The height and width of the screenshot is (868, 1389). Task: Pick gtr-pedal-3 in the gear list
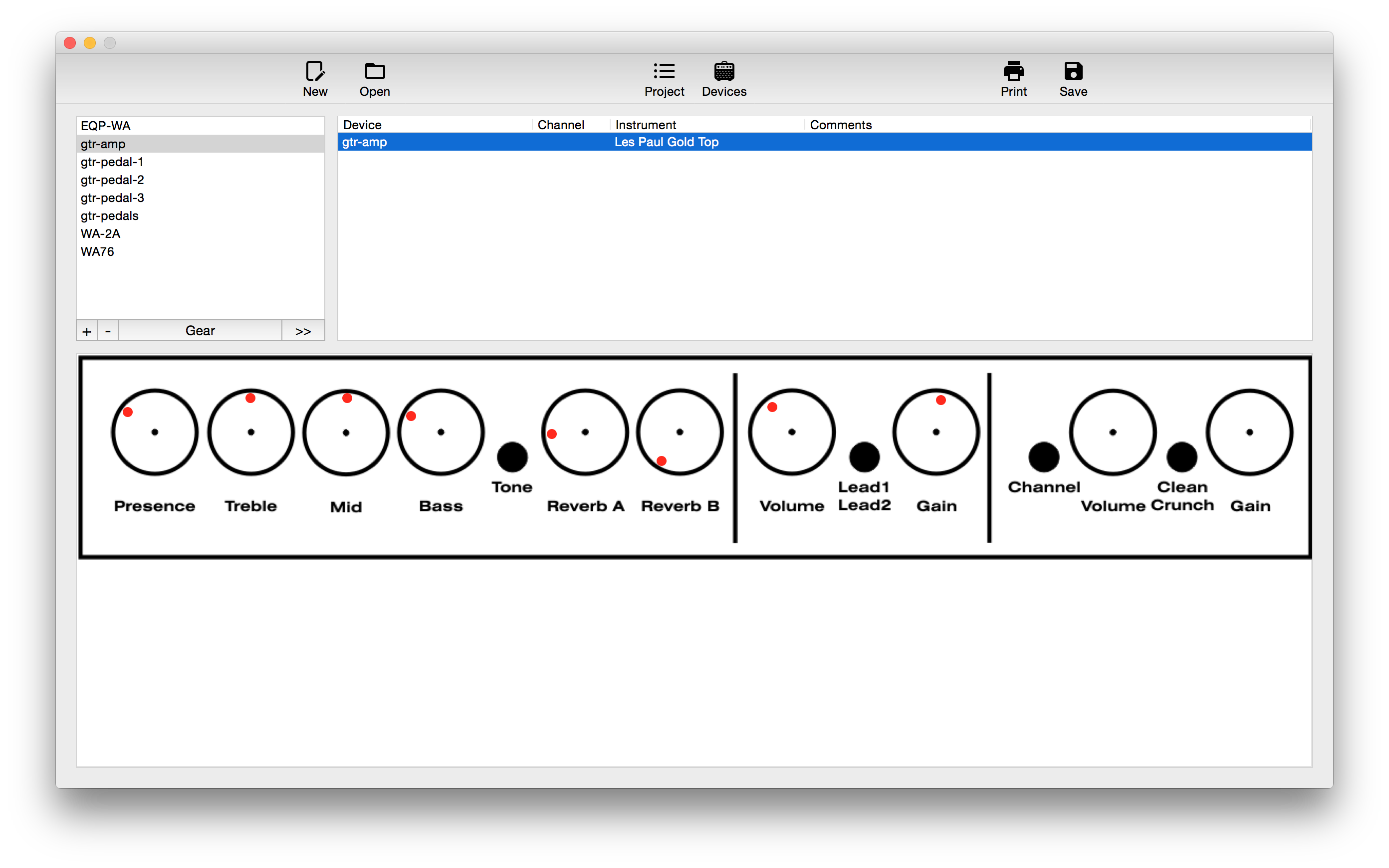[x=200, y=198]
